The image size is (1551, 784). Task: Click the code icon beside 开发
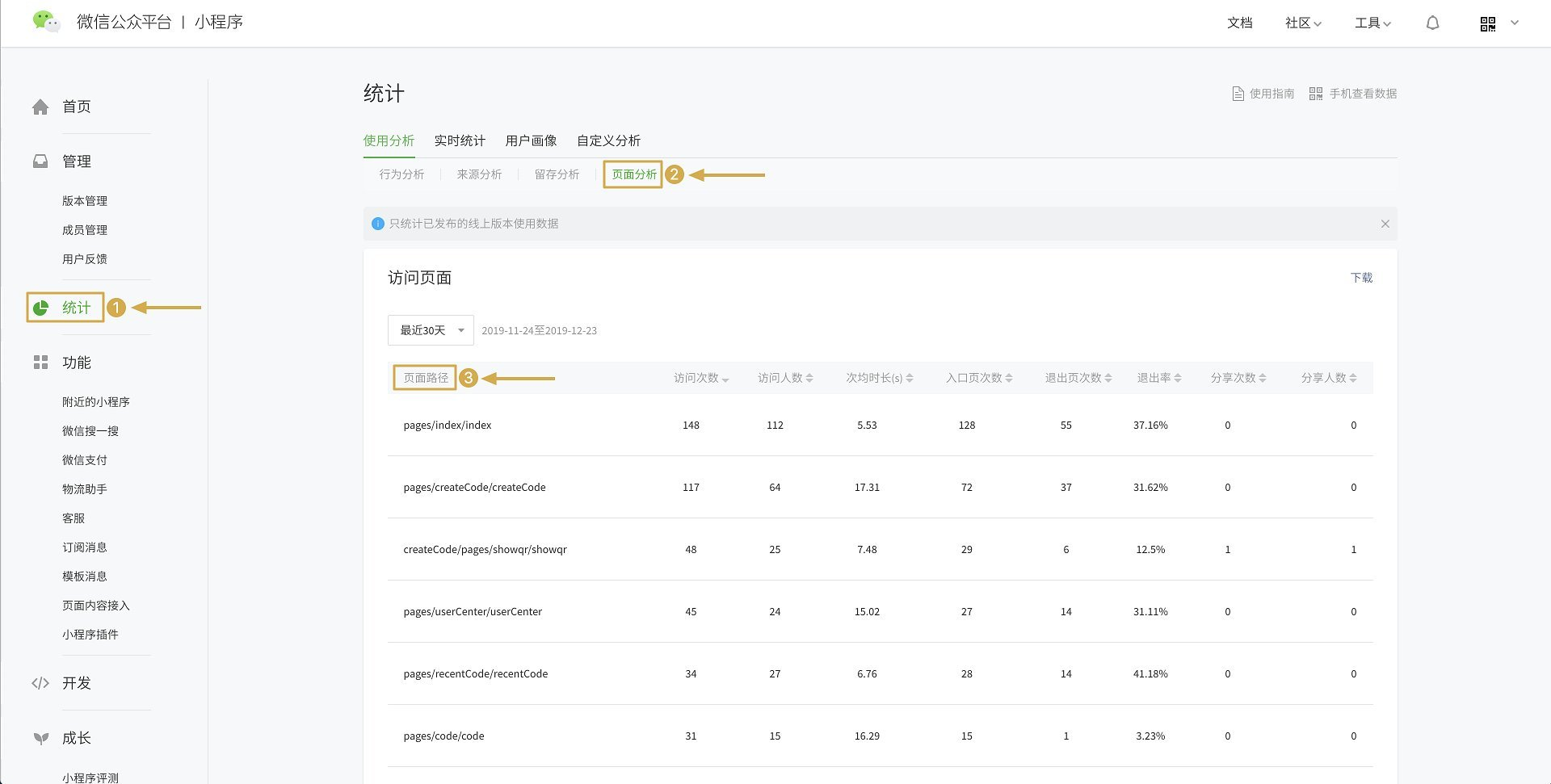point(40,683)
